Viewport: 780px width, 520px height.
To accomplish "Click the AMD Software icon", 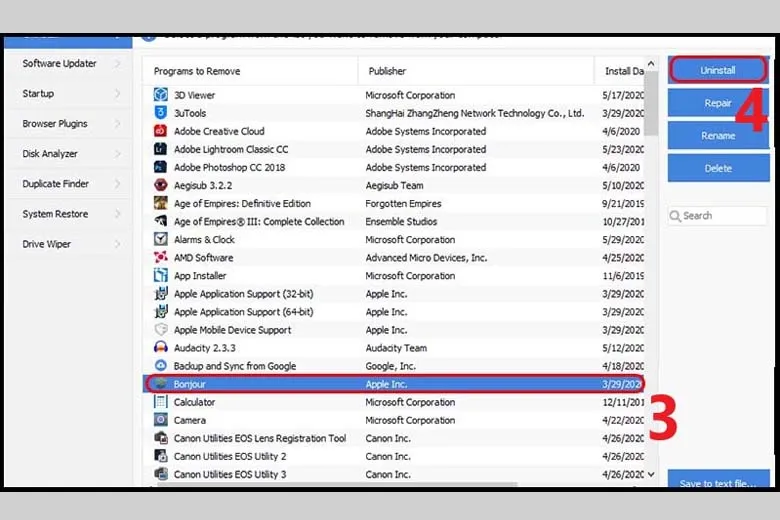I will point(160,257).
